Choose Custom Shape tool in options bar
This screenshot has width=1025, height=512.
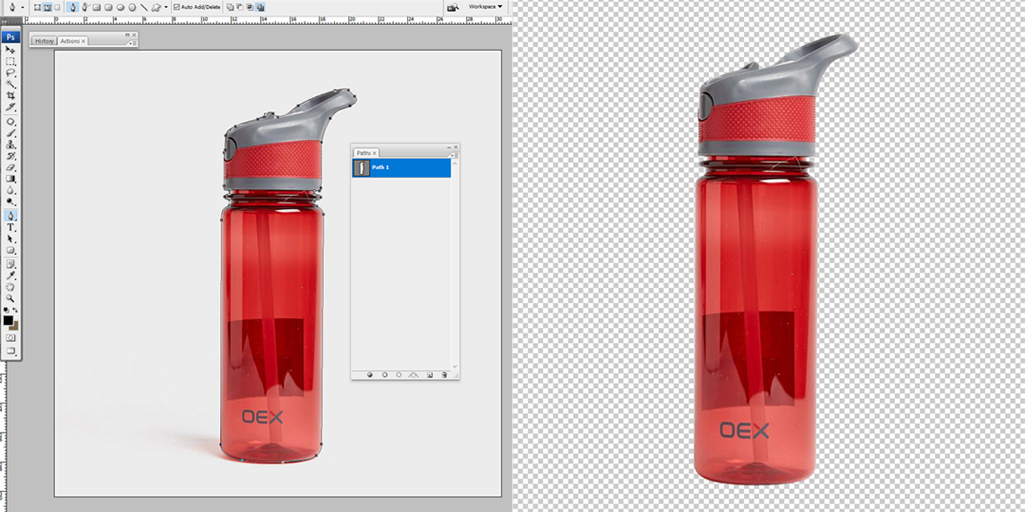[156, 7]
